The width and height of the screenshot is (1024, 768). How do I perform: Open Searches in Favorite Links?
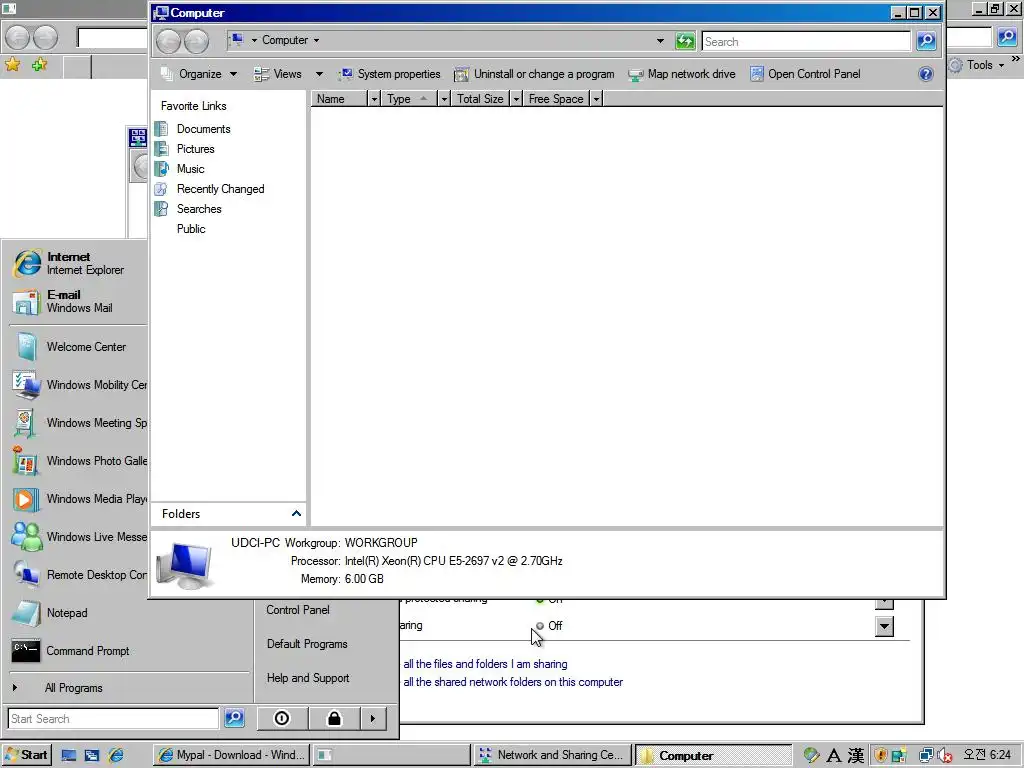[199, 208]
